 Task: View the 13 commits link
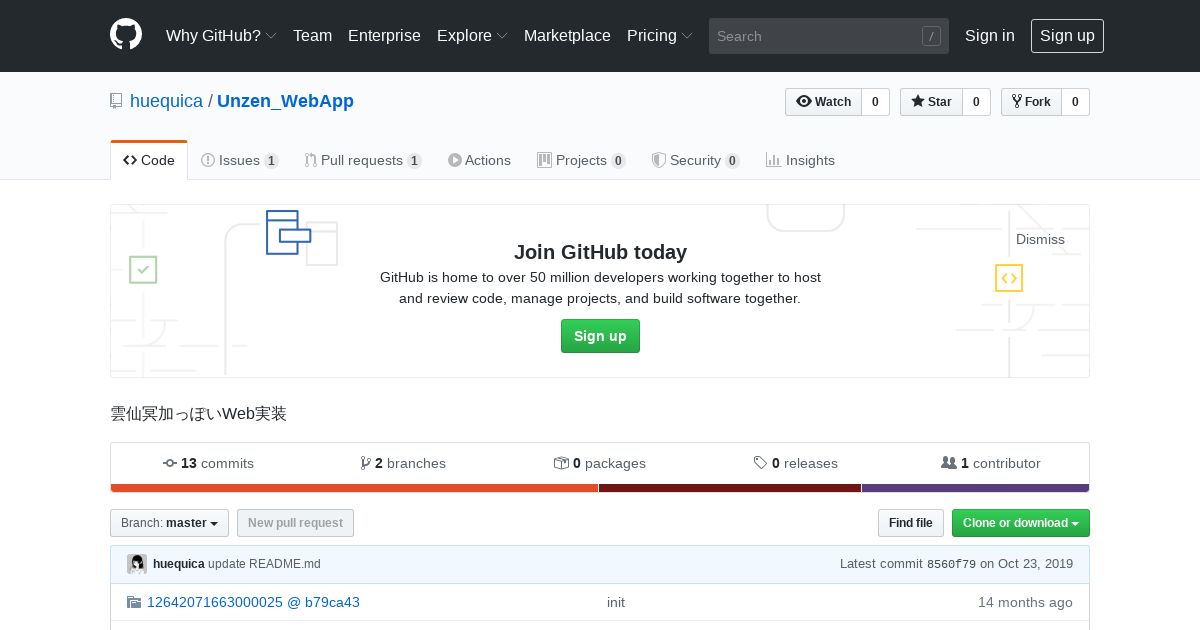click(x=208, y=463)
